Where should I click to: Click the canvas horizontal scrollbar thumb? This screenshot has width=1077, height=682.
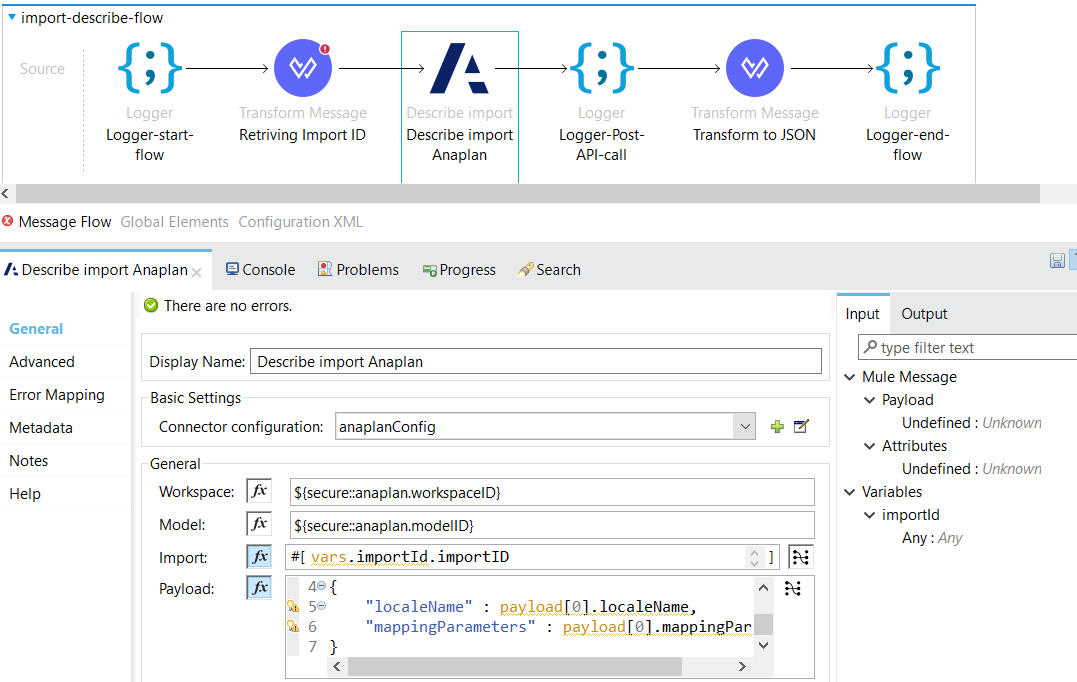[x=528, y=193]
